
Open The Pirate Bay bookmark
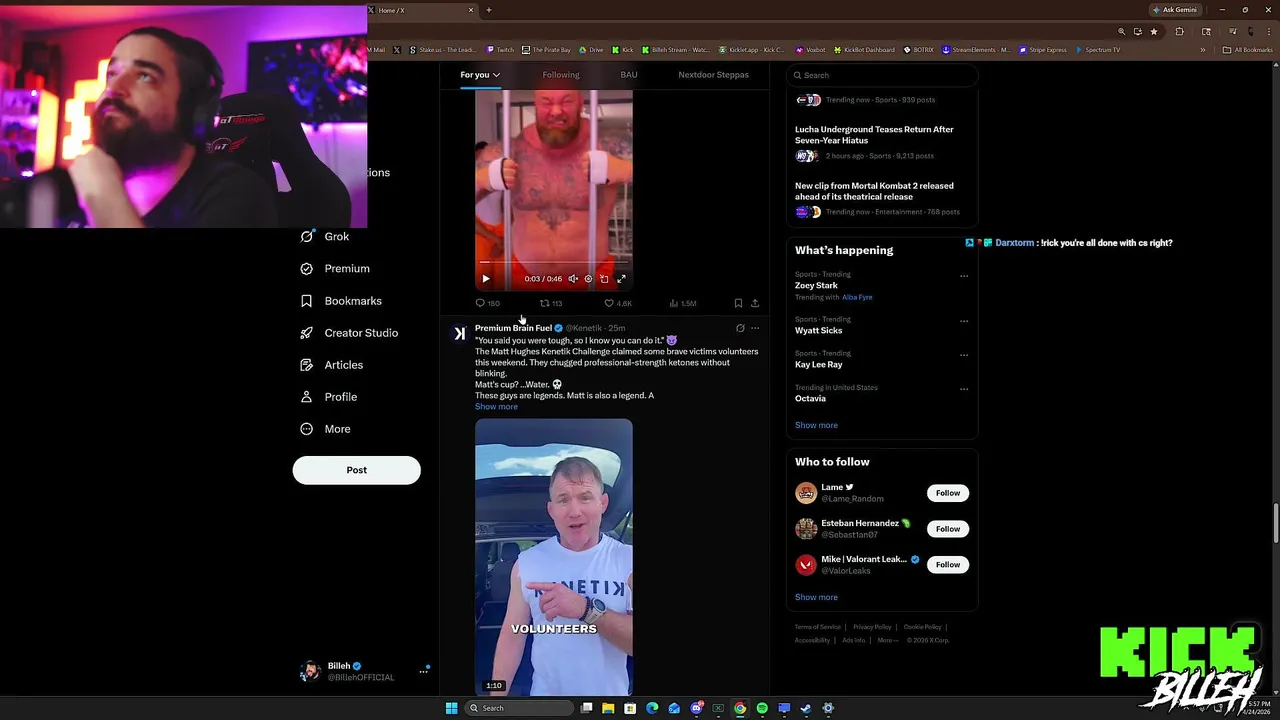point(546,50)
